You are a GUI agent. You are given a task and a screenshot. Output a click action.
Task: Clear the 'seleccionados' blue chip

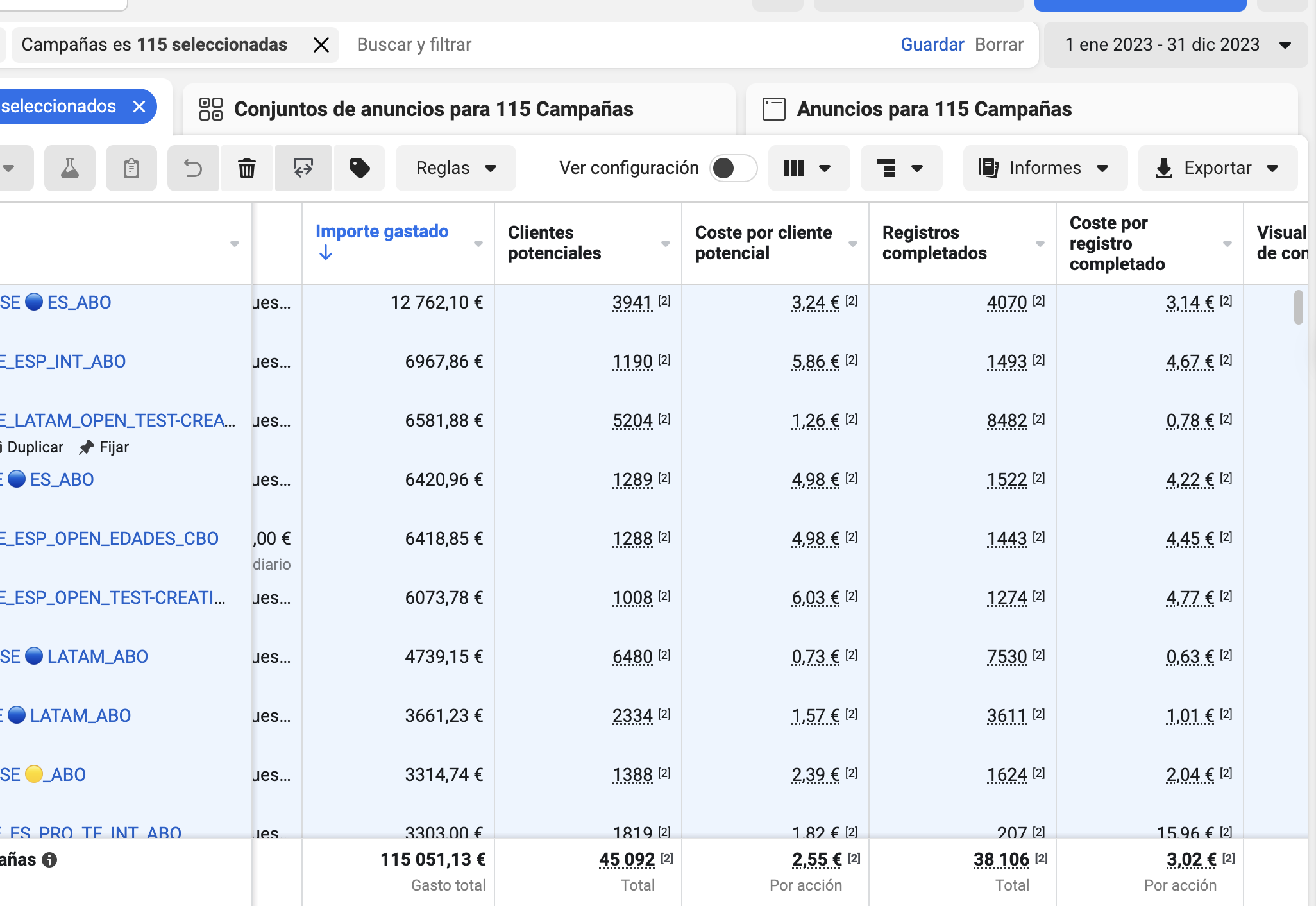coord(139,107)
